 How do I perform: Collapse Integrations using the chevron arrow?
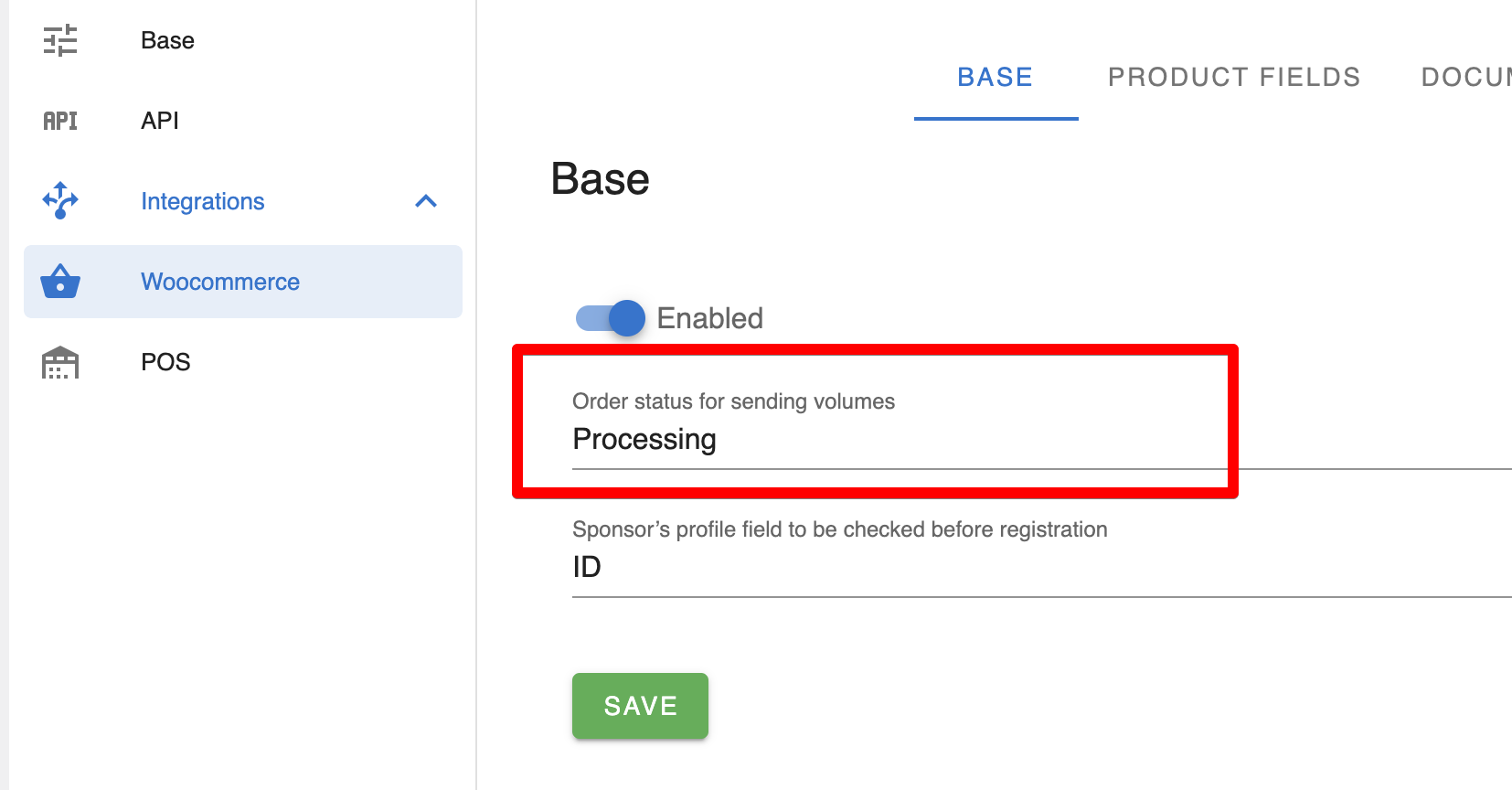(426, 201)
